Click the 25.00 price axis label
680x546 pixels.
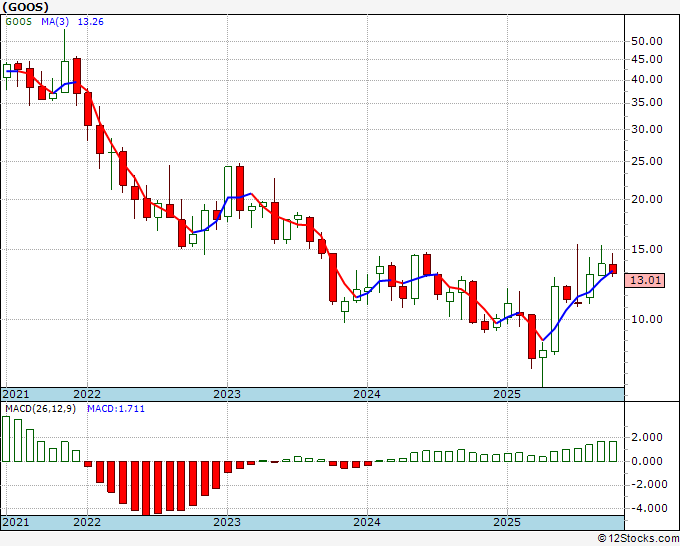tap(647, 161)
